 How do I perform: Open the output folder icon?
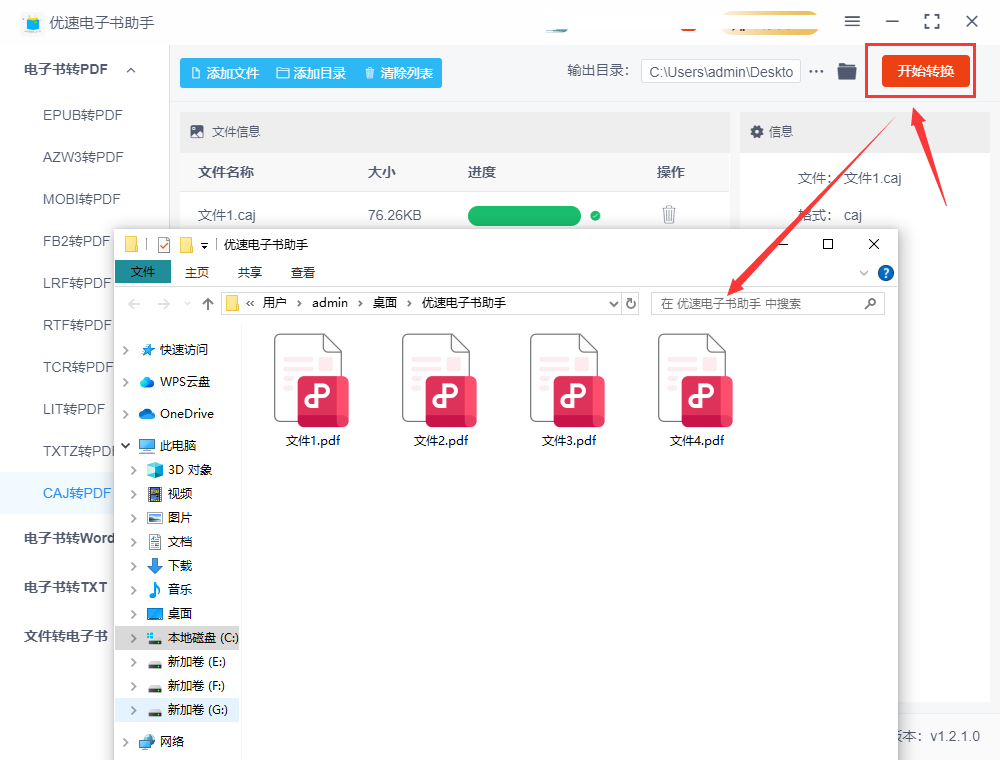tap(847, 71)
